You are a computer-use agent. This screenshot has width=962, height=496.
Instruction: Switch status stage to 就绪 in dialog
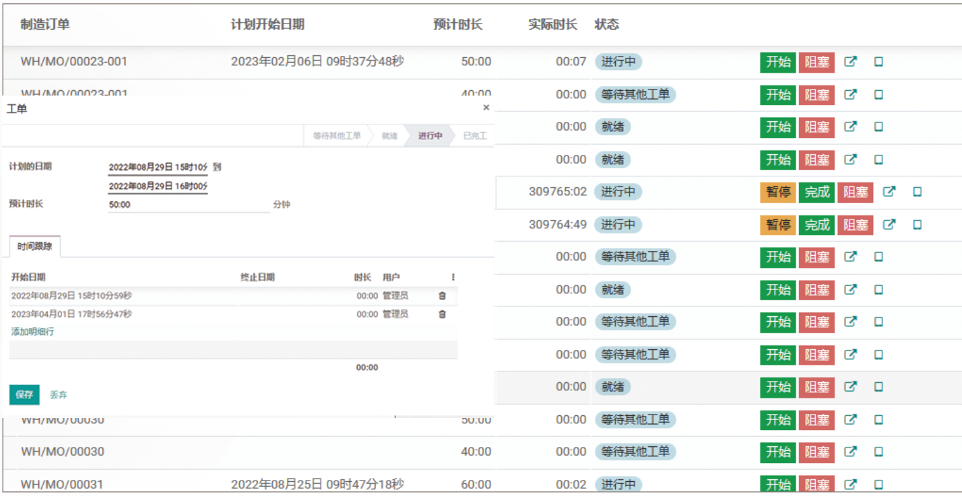tap(389, 136)
